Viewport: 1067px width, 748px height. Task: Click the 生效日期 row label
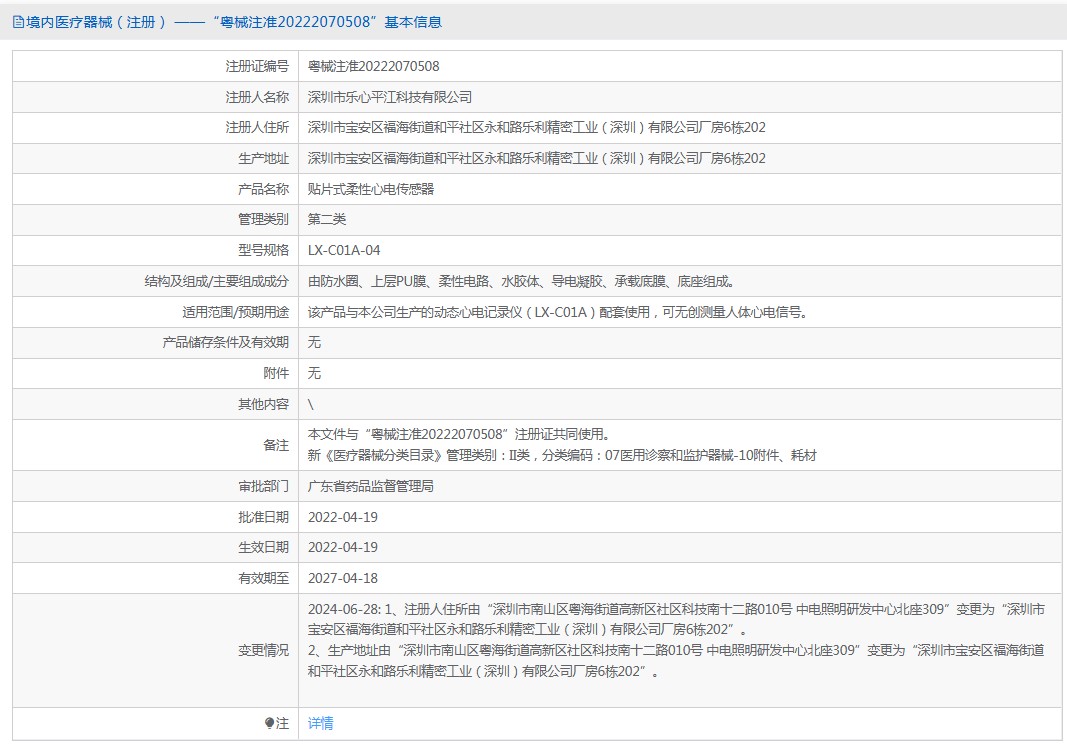tap(263, 547)
